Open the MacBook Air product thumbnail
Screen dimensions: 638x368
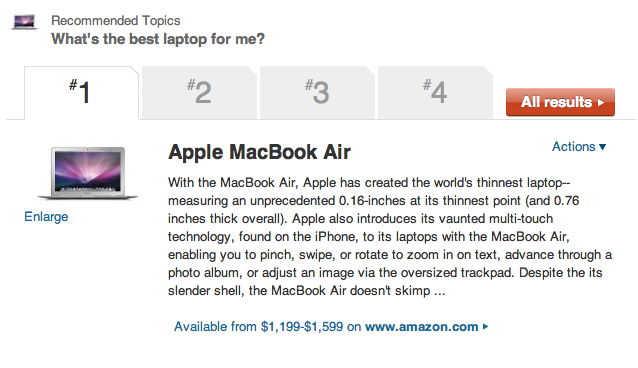tap(88, 173)
